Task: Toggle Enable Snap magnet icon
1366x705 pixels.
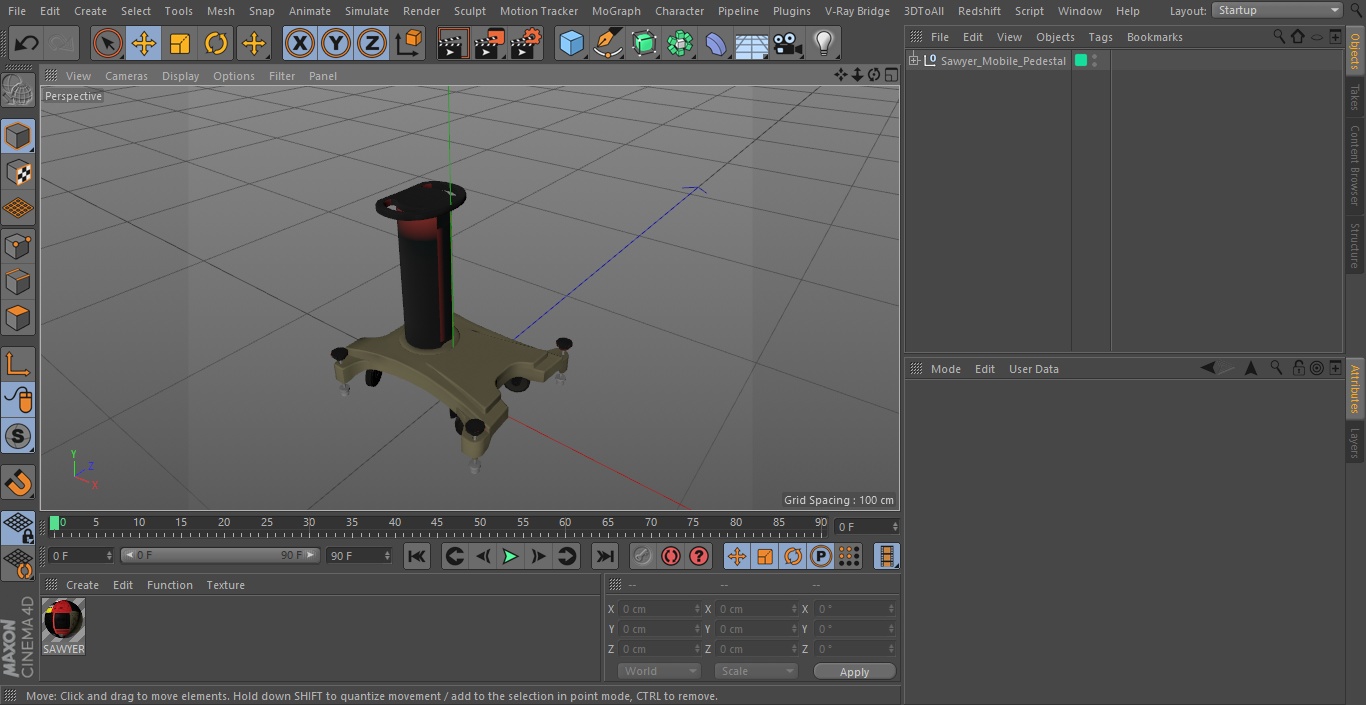Action: click(x=18, y=483)
